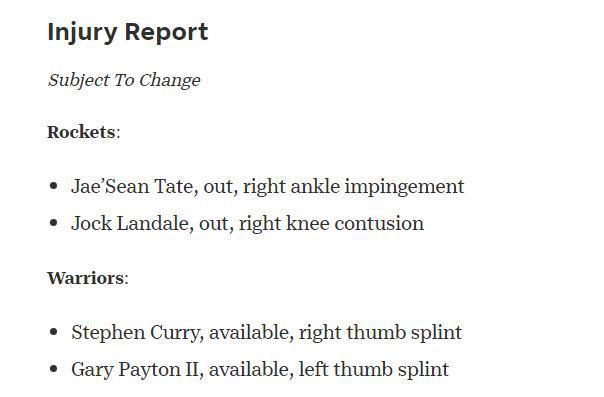Click the bold Rockets team label
The height and width of the screenshot is (397, 604).
coord(81,132)
